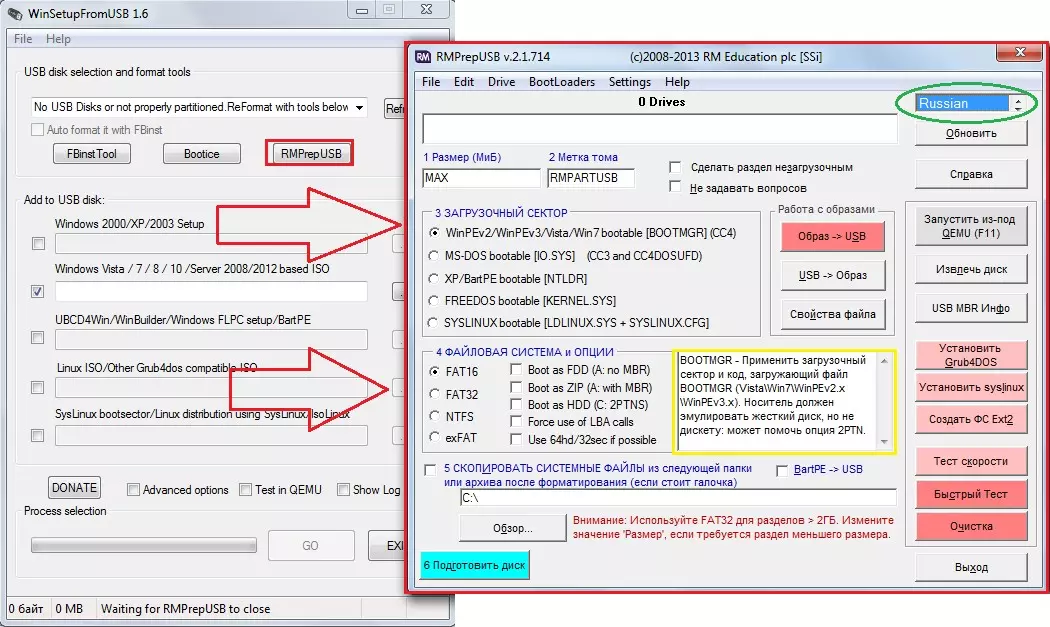Select WinPEv2/Vista/Win7 BOOTMGR radio
This screenshot has height=627, width=1050.
click(435, 232)
